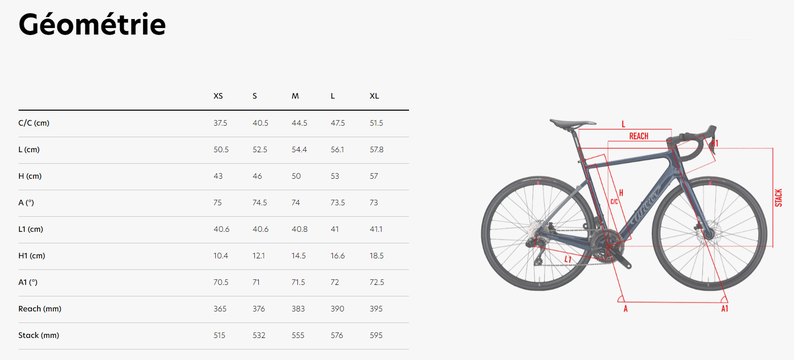Click the M reach value 383
The width and height of the screenshot is (794, 360).
pyautogui.click(x=298, y=309)
